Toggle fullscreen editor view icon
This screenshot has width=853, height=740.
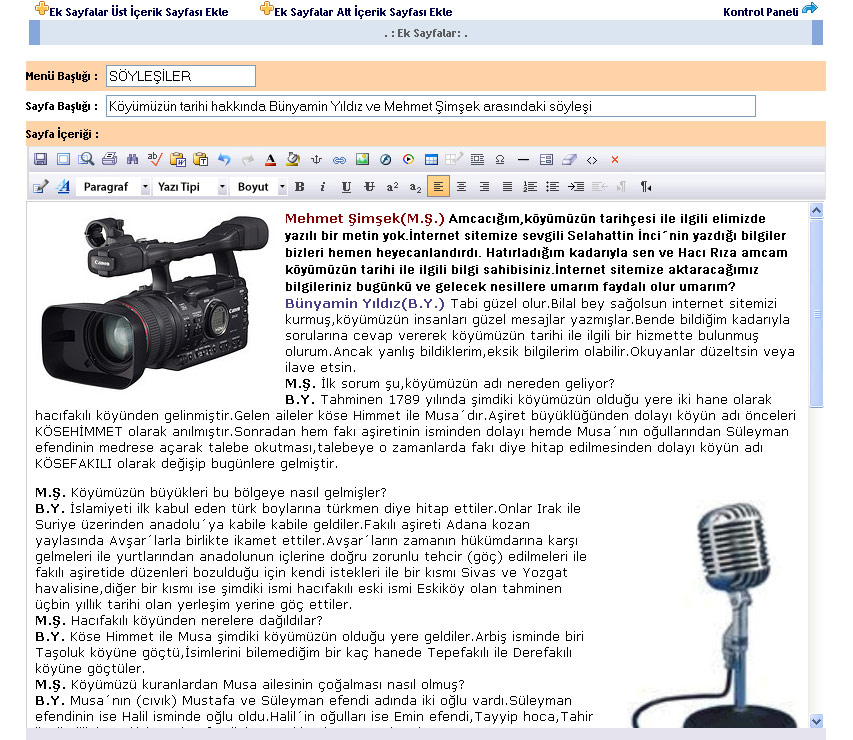point(64,159)
